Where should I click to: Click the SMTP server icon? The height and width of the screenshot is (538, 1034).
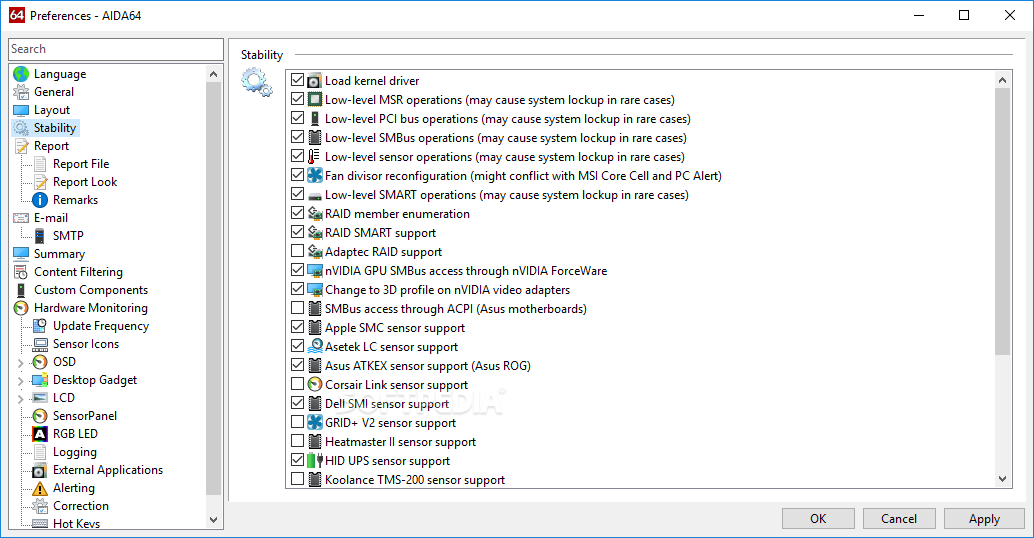click(40, 235)
